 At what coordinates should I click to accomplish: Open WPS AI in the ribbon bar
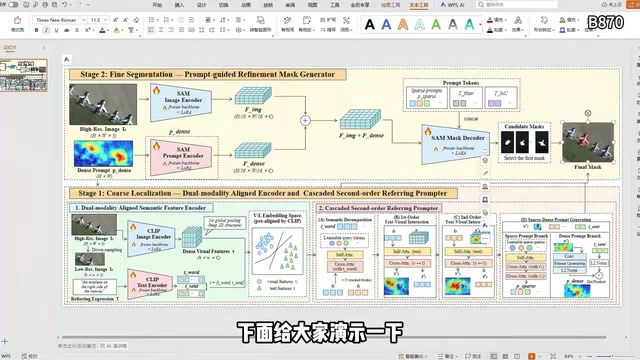pos(453,5)
